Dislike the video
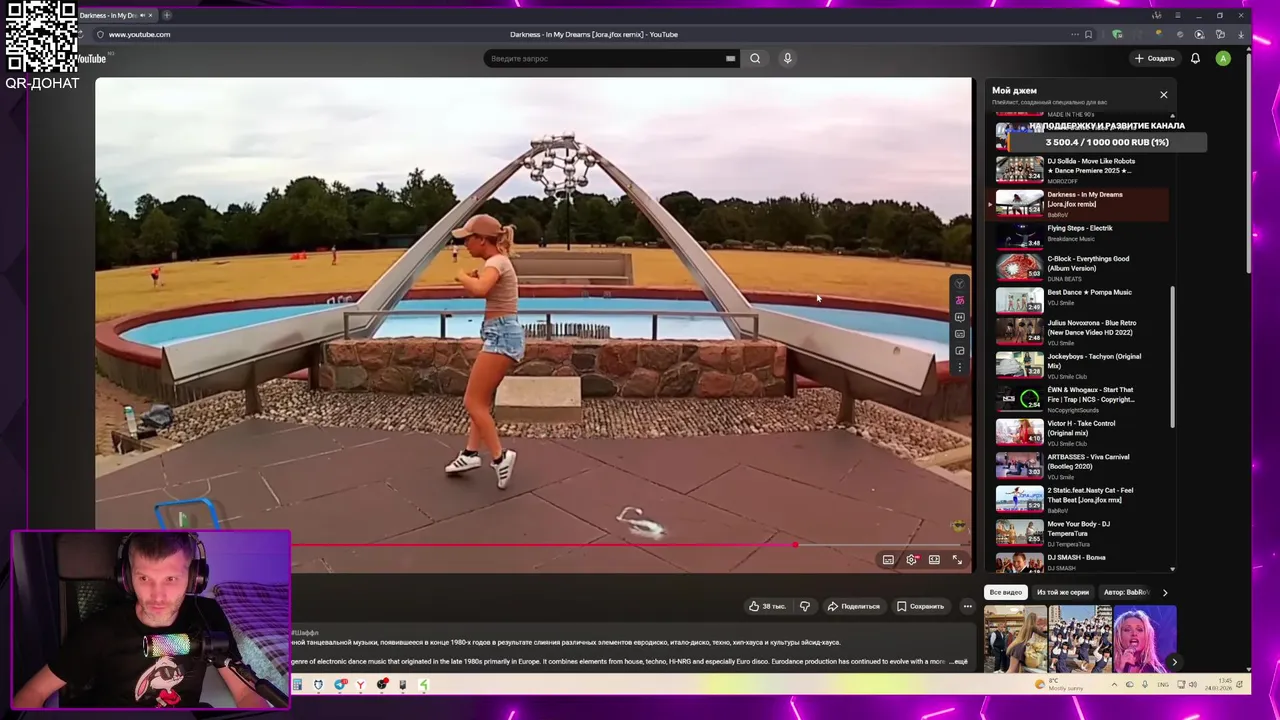The image size is (1280, 720). point(805,606)
